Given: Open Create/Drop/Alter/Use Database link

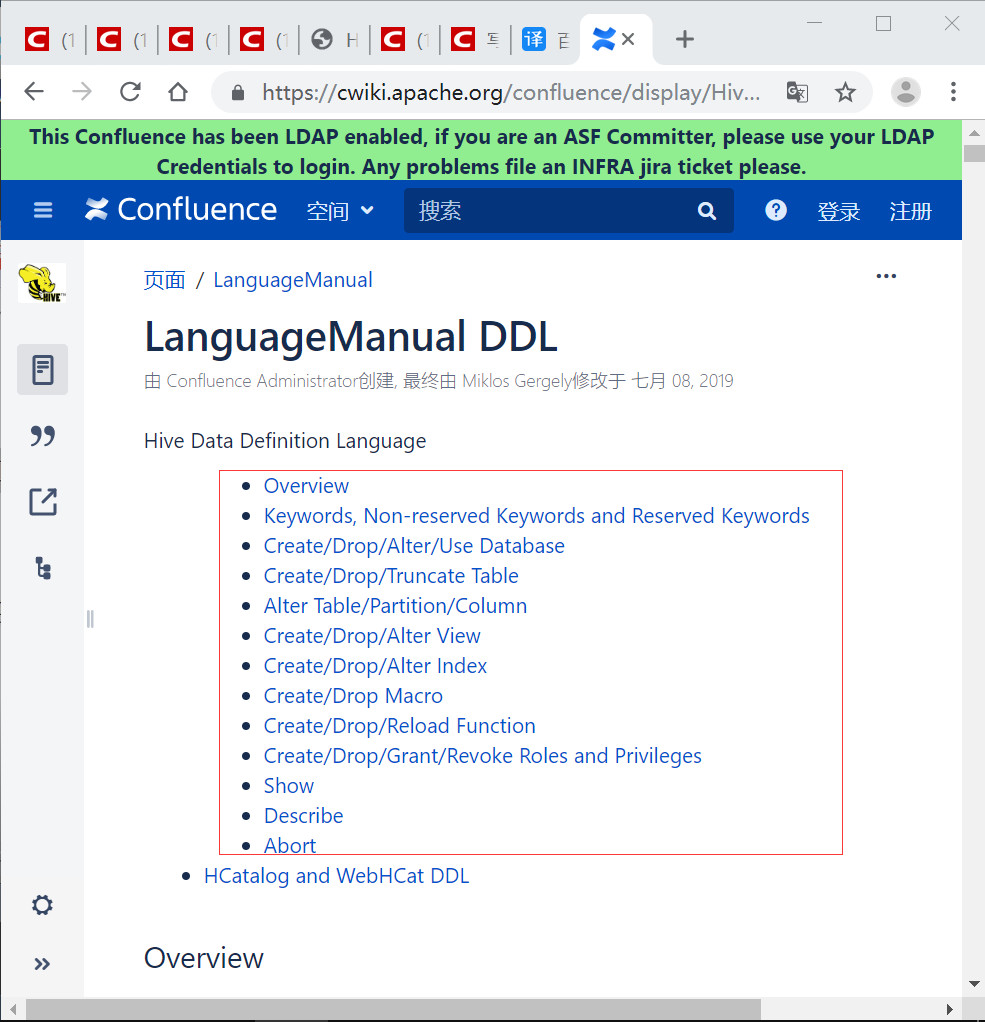Looking at the screenshot, I should point(414,546).
